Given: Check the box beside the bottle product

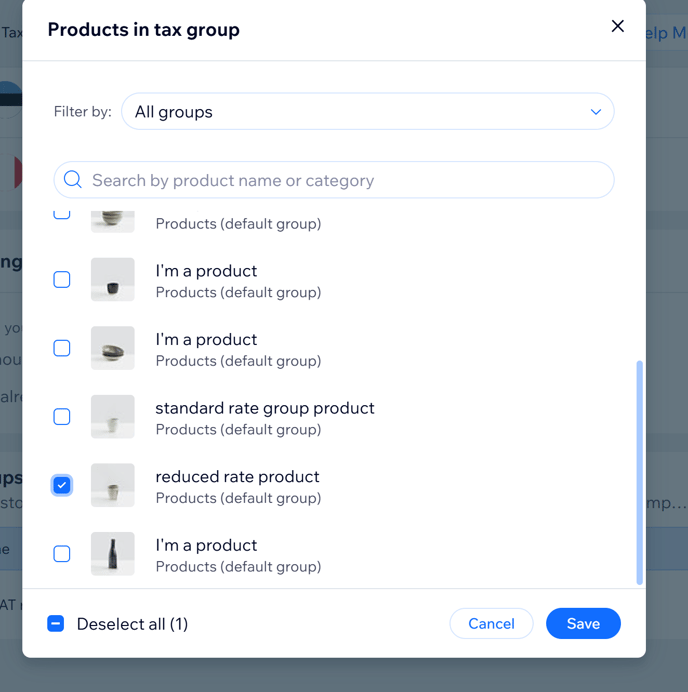Looking at the screenshot, I should coord(62,554).
